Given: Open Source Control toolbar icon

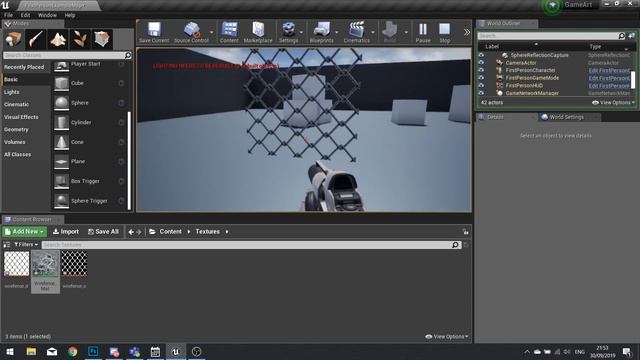Looking at the screenshot, I should coord(191,29).
